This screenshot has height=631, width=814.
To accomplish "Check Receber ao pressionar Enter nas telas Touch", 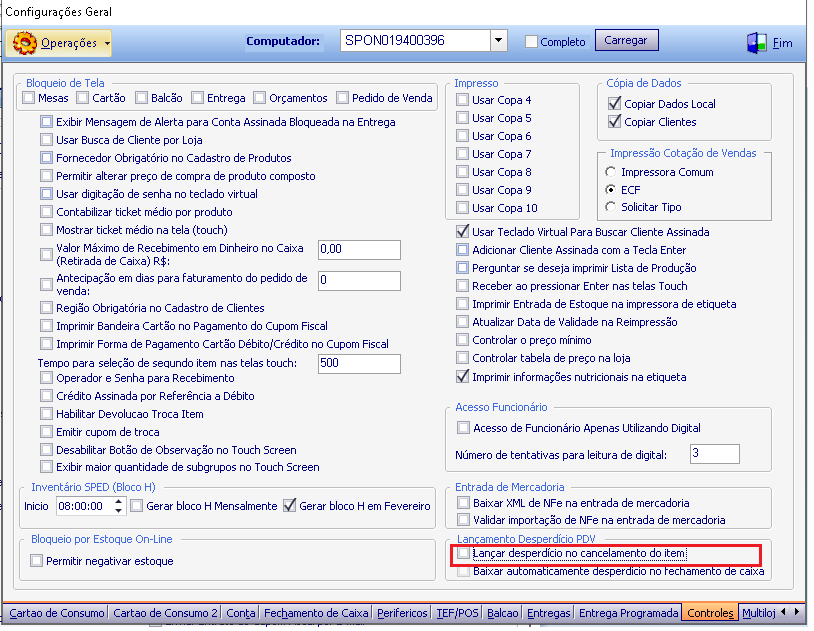I will [x=462, y=286].
